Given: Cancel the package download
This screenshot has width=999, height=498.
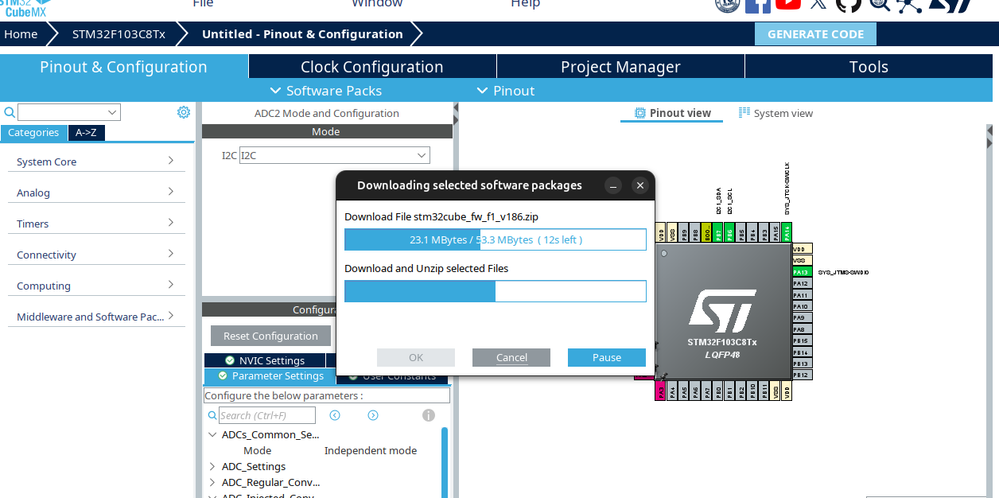Looking at the screenshot, I should [x=511, y=357].
